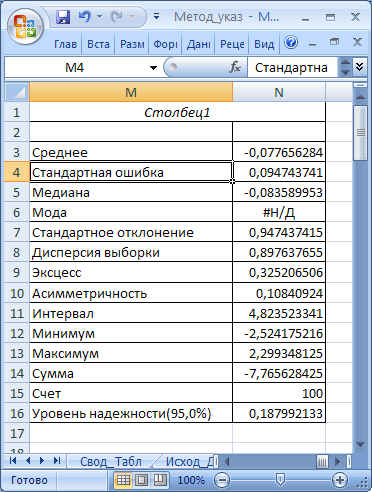Viewport: 372px width, 492px height.
Task: Click the vertical scrollbar down arrow
Action: pos(360,444)
